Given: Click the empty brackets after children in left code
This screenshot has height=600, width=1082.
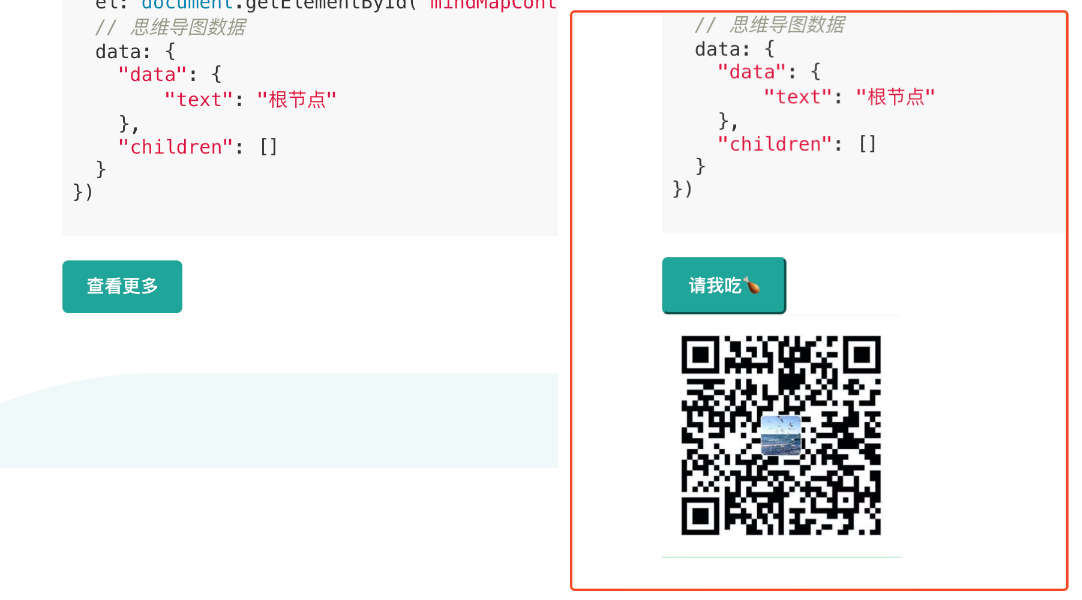Looking at the screenshot, I should coord(268,147).
